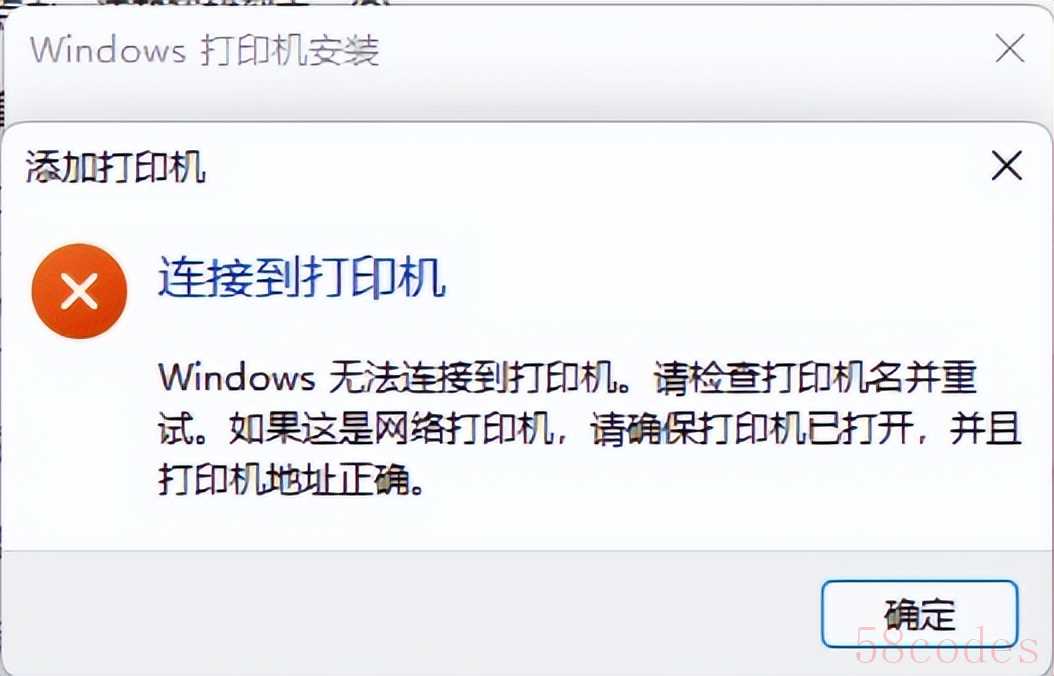Screen dimensions: 1054x676
Task: Click the Windows 打印机安装 title text
Action: click(x=205, y=50)
